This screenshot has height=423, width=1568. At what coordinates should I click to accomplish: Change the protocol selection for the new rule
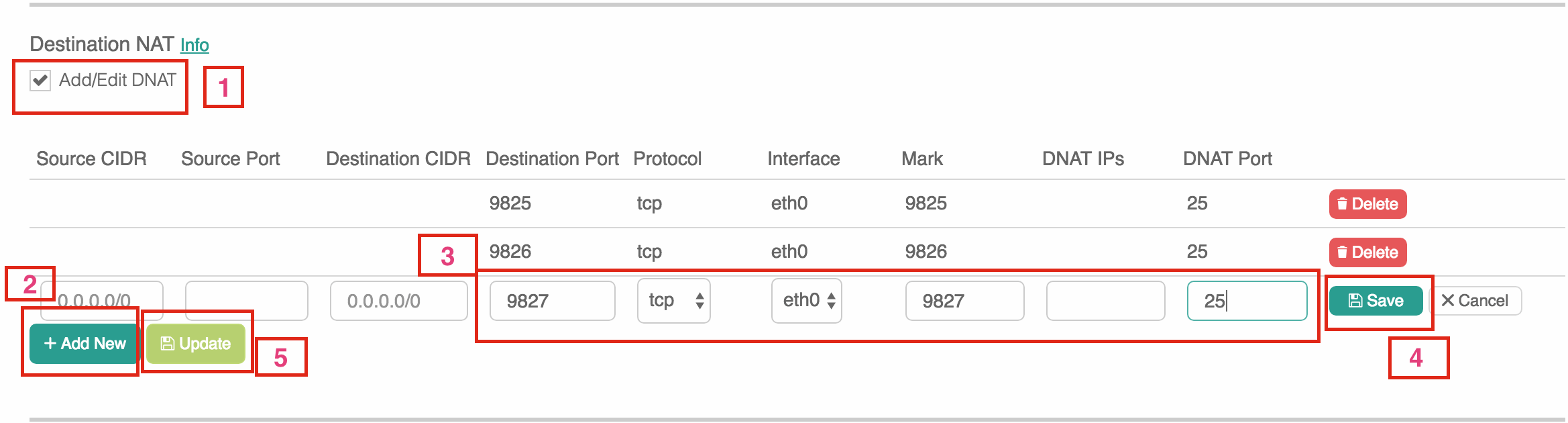(673, 301)
